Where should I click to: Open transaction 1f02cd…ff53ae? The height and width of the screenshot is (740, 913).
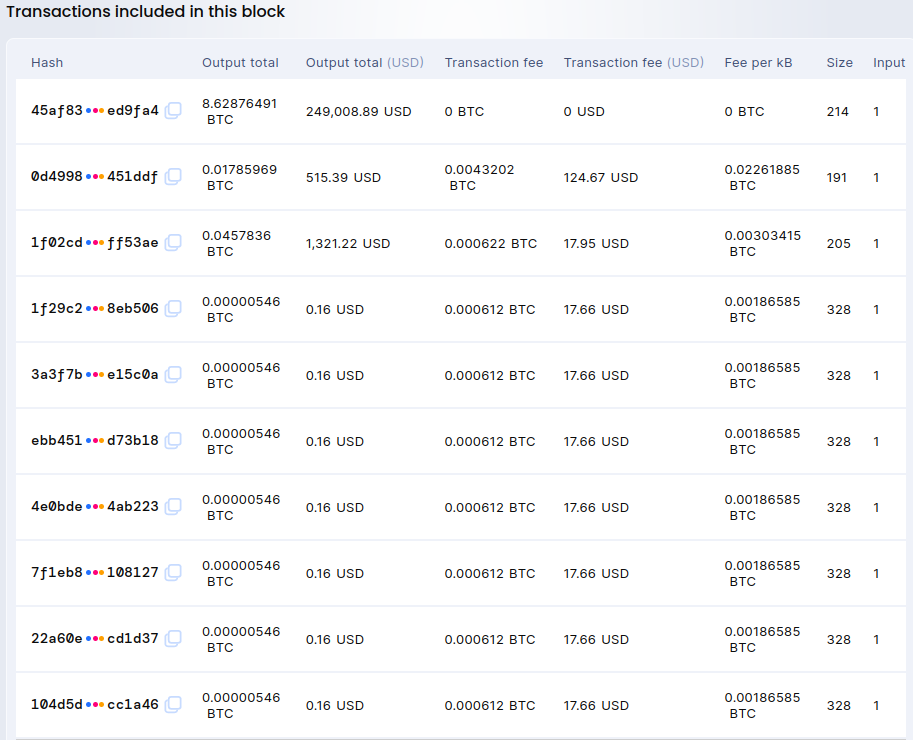[x=95, y=243]
